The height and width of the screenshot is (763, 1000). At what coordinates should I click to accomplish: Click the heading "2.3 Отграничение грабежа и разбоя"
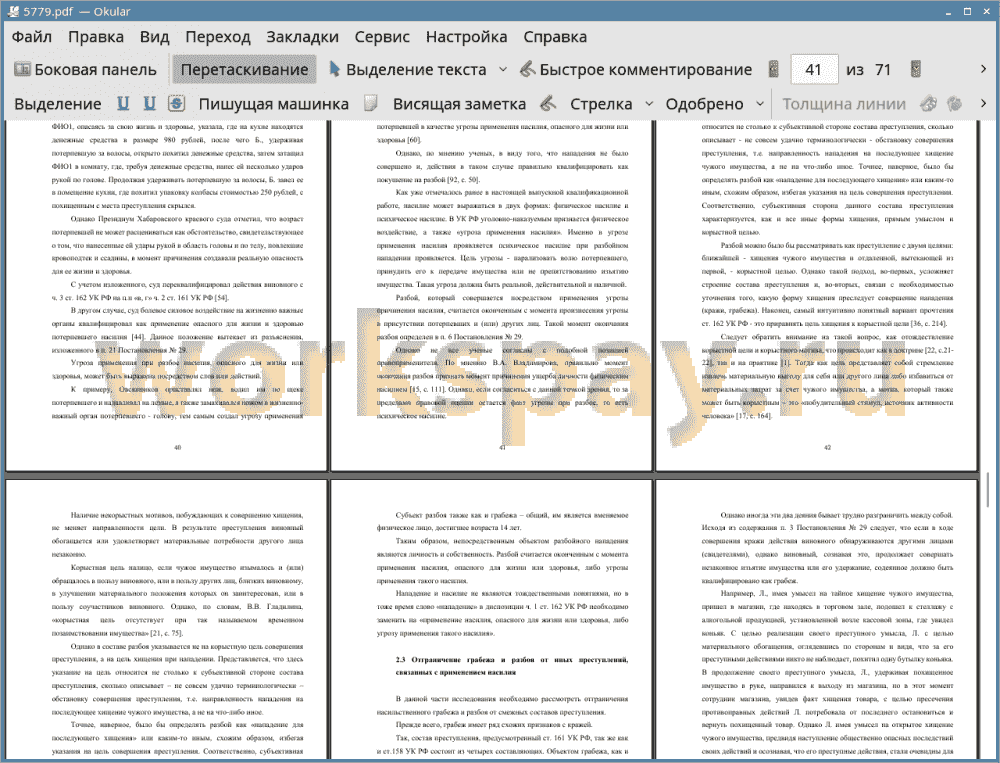coord(511,666)
